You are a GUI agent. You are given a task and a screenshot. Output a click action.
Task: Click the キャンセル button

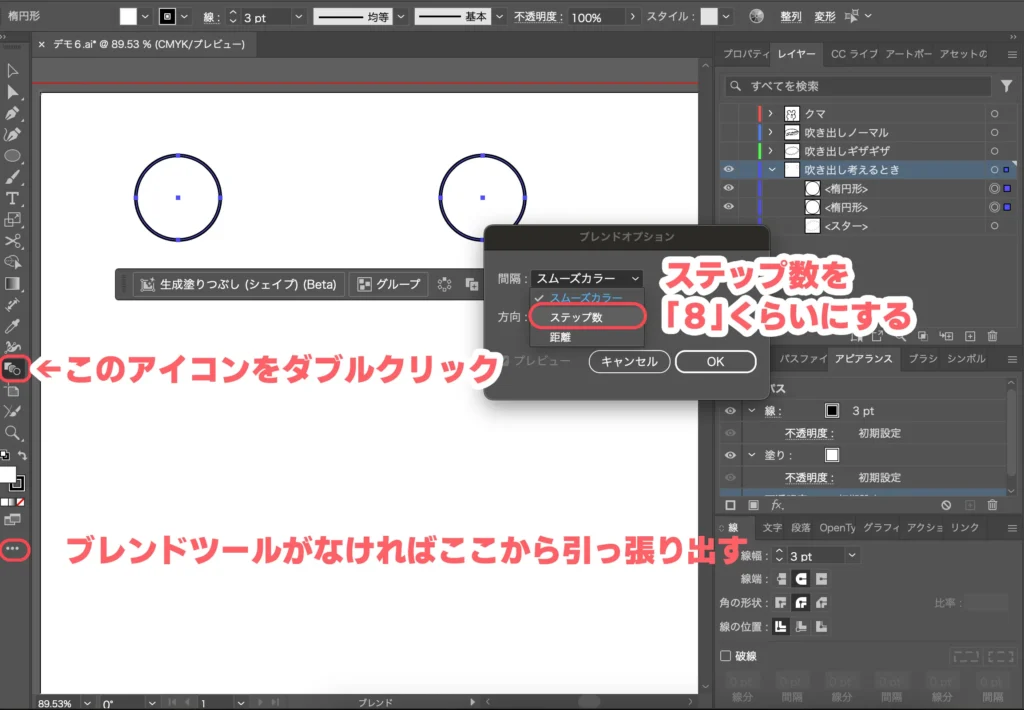tap(629, 361)
